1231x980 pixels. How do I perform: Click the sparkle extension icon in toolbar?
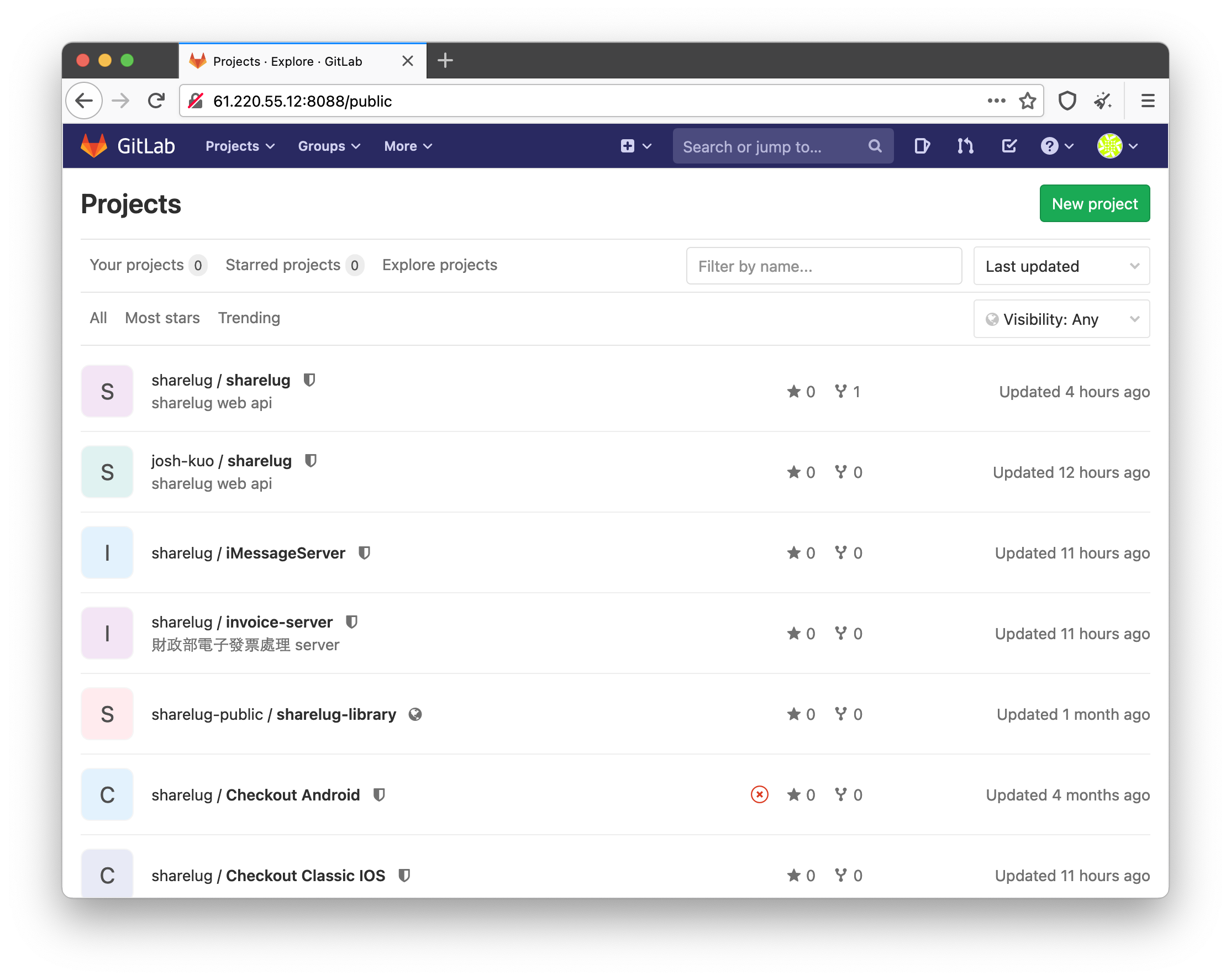(1102, 101)
